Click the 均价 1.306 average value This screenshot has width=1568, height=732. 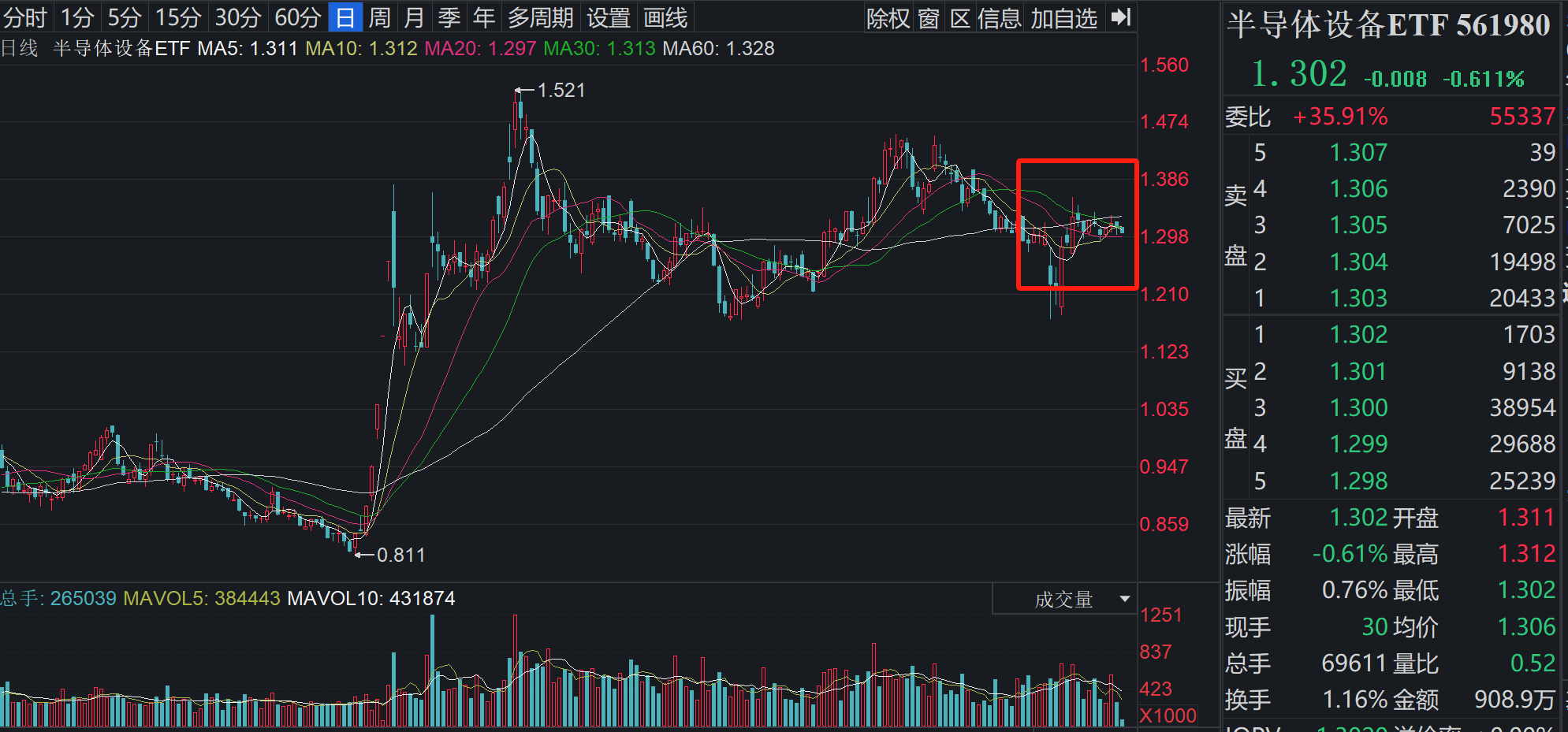pyautogui.click(x=1526, y=626)
